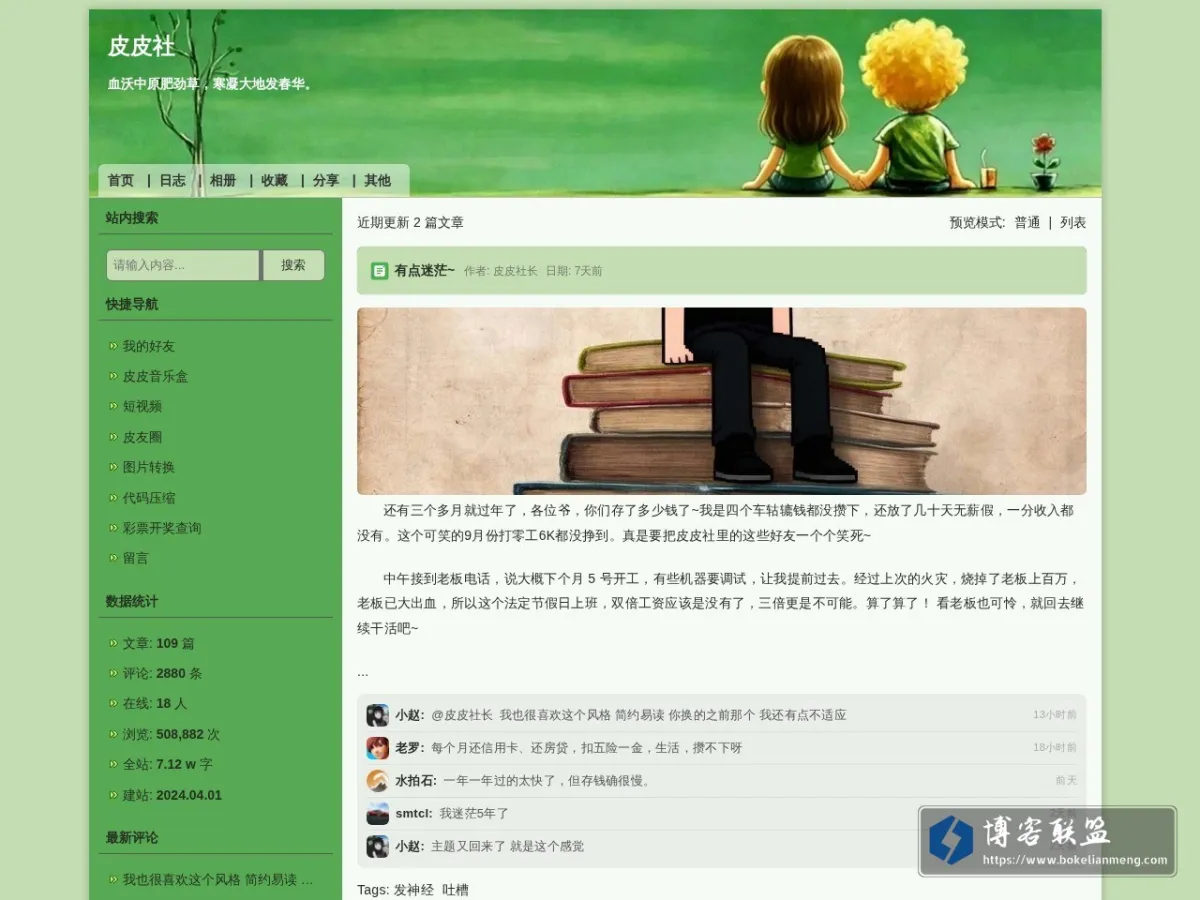
Task: Click the green article icon beside 有点迷茫~
Action: pyautogui.click(x=379, y=271)
